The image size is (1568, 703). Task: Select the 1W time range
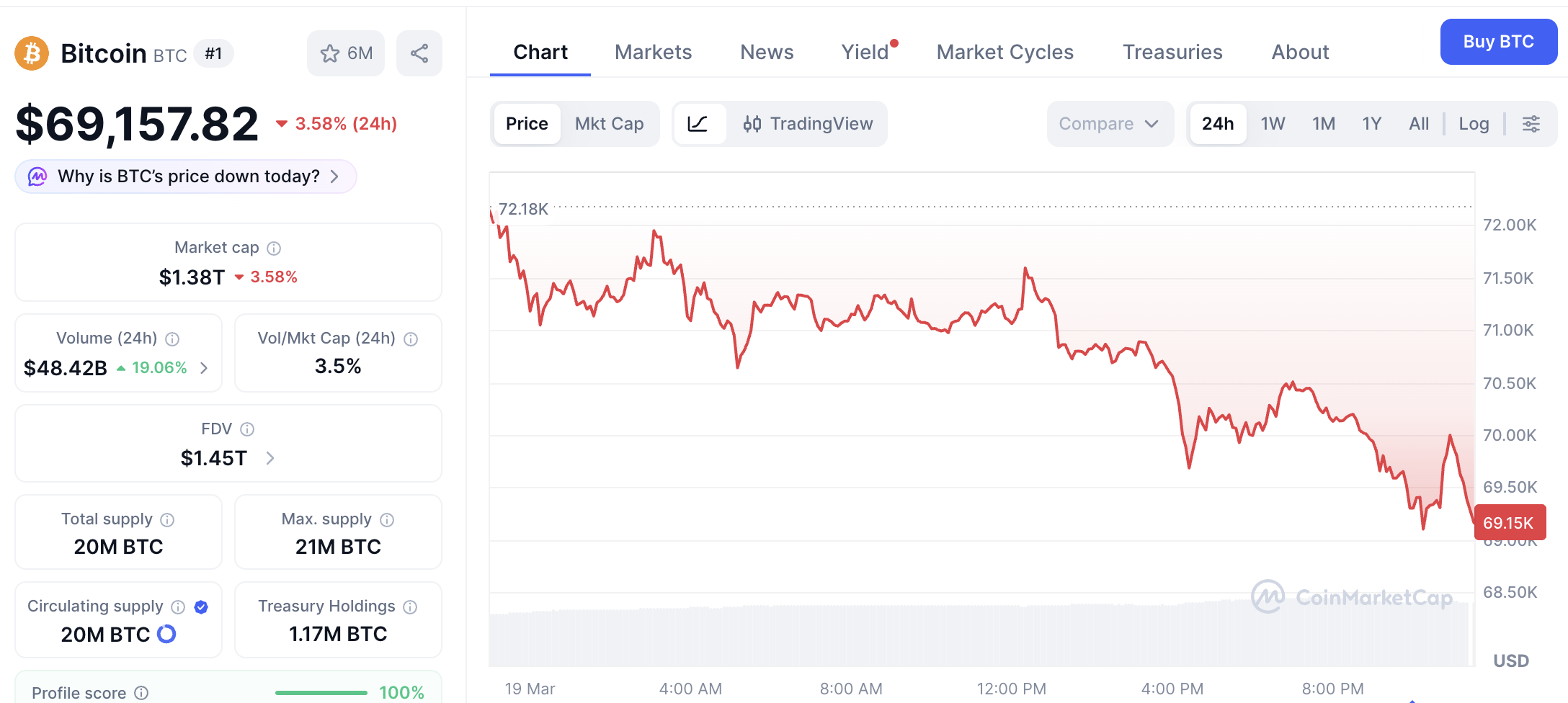(1273, 124)
